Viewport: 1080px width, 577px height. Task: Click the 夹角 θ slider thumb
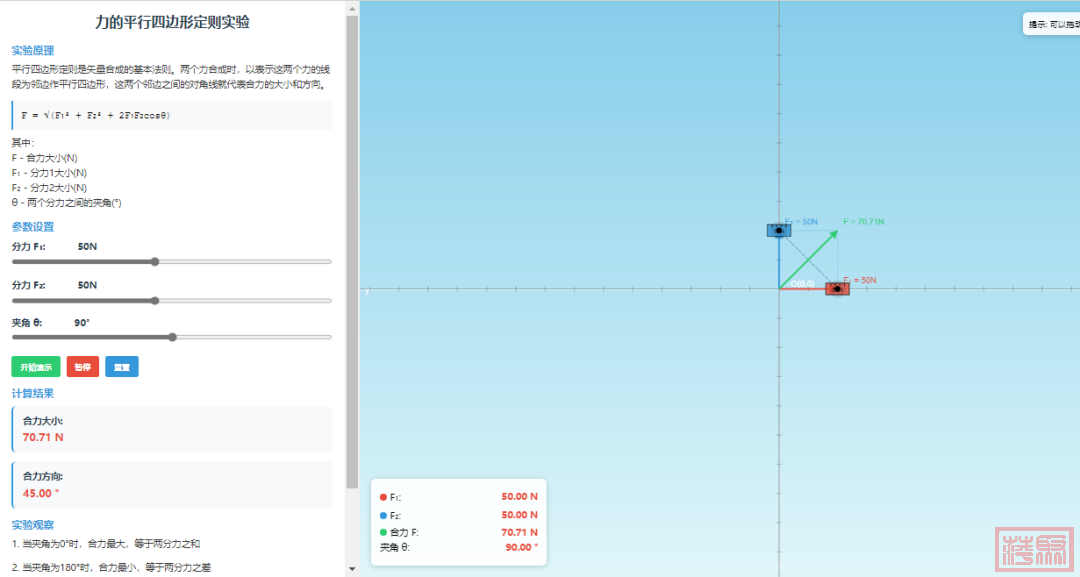click(173, 338)
